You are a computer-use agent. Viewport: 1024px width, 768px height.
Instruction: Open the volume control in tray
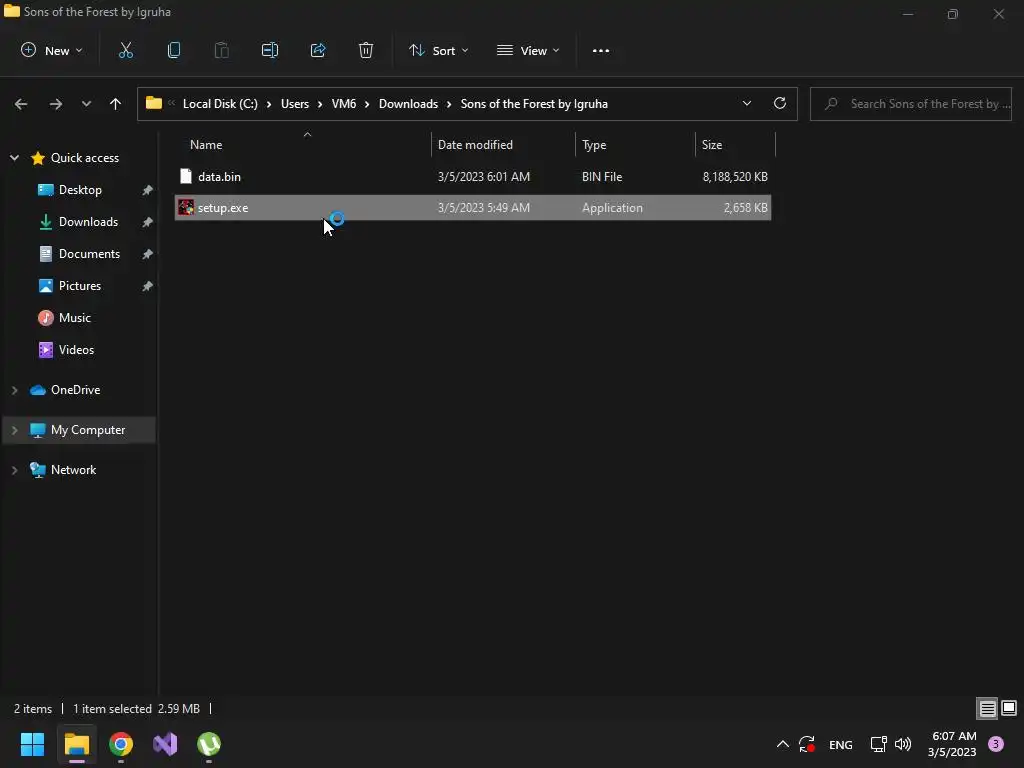(x=903, y=744)
